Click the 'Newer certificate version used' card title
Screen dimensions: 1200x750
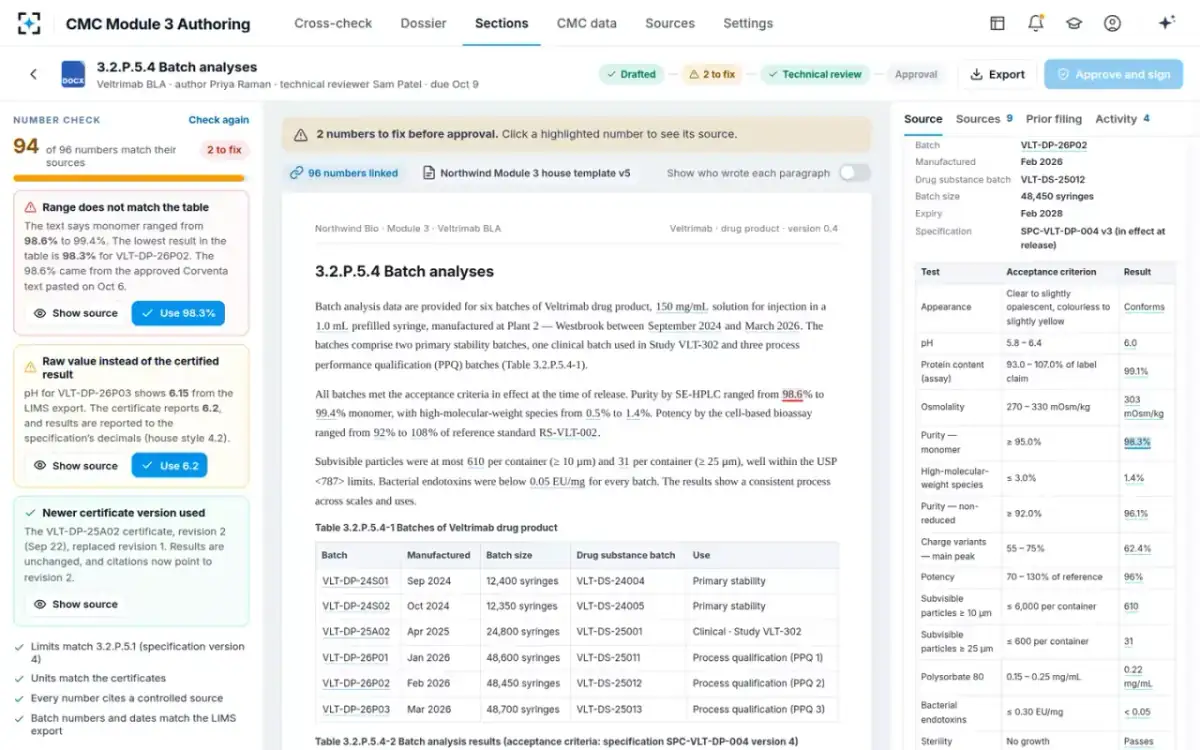(x=123, y=513)
